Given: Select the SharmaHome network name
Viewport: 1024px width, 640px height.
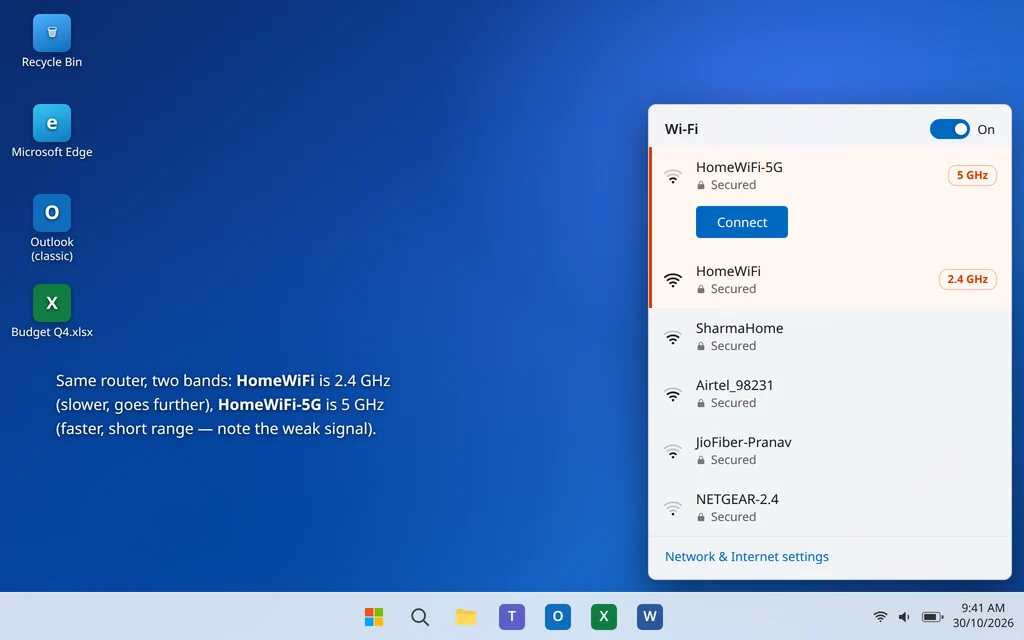Looking at the screenshot, I should pyautogui.click(x=739, y=328).
